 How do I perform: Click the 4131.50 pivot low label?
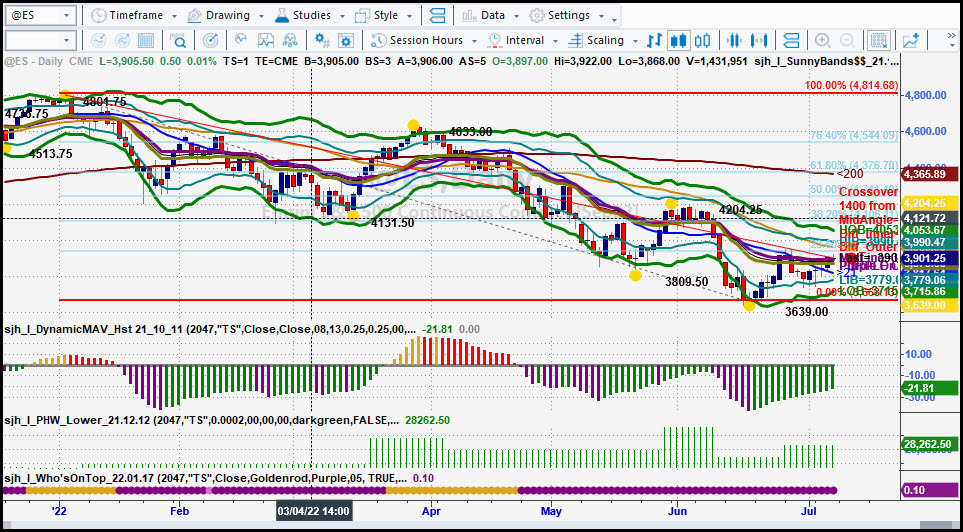coord(392,224)
